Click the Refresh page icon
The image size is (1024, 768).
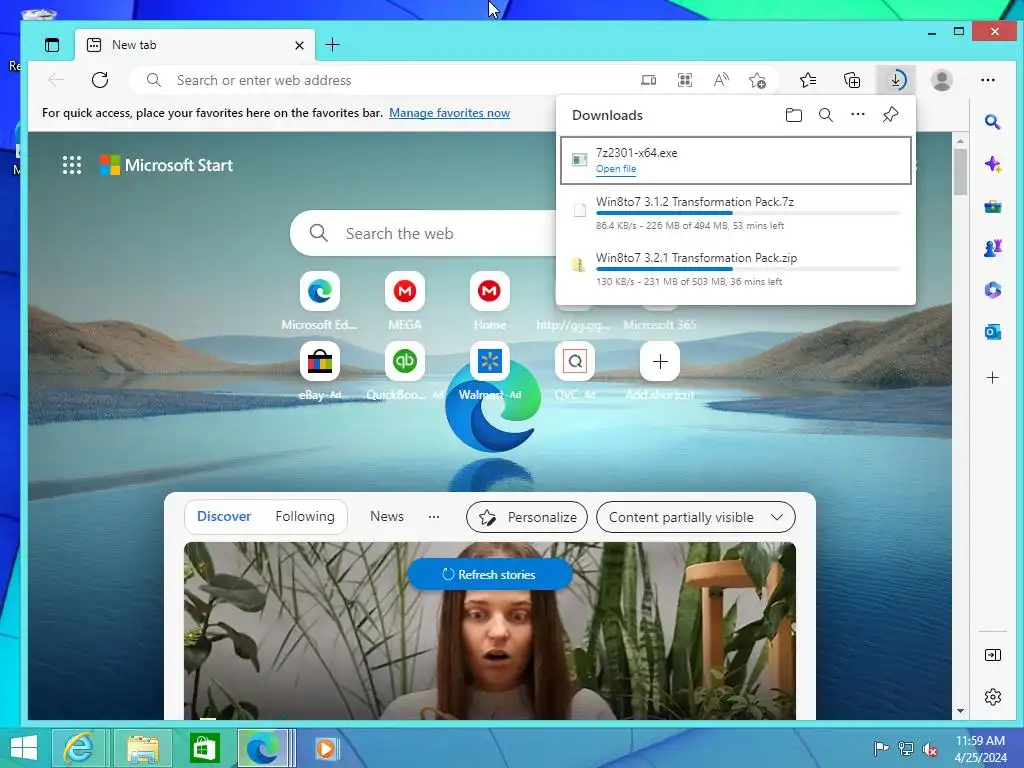pos(100,80)
